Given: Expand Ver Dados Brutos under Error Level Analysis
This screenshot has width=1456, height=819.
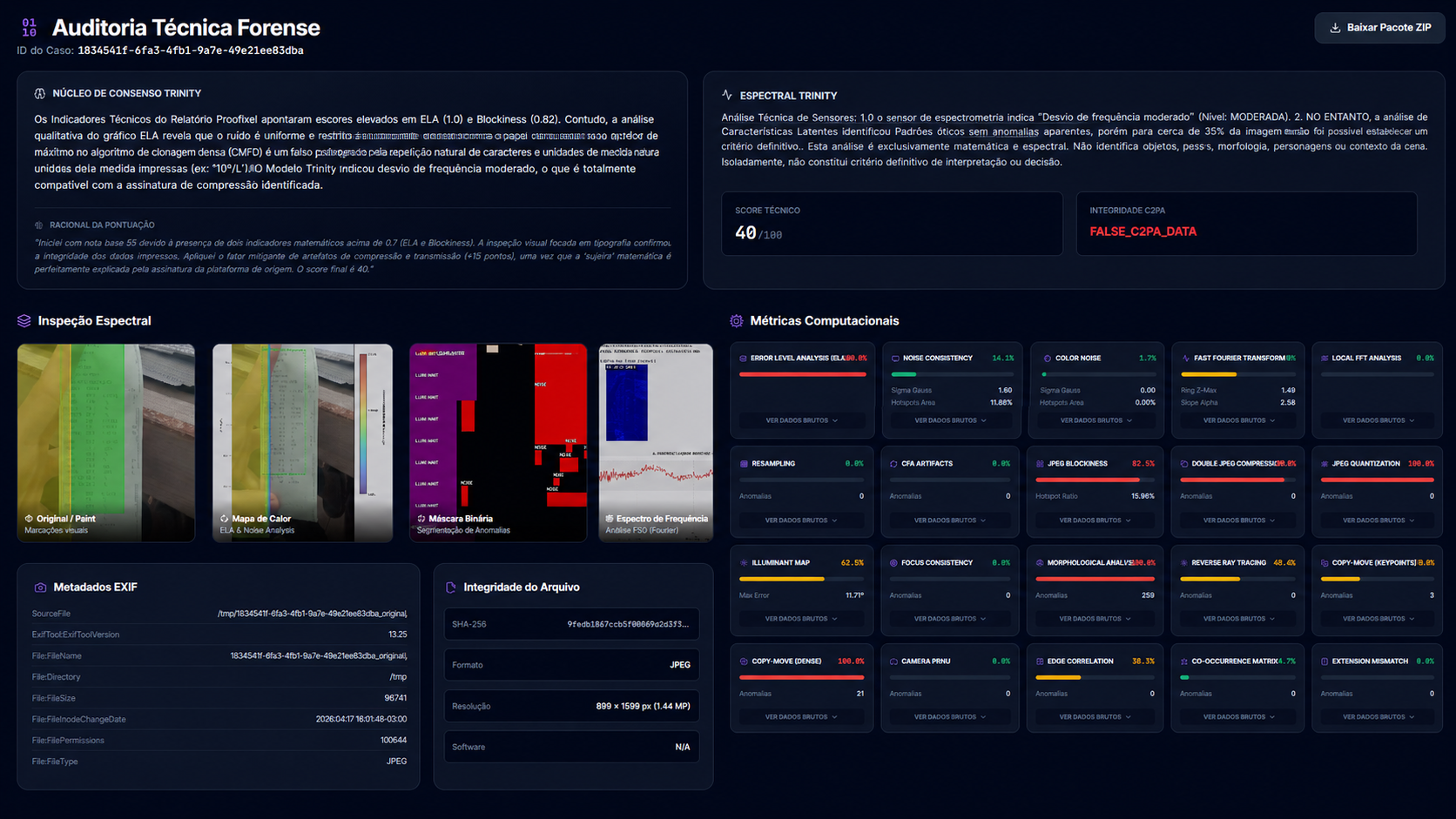Looking at the screenshot, I should [x=801, y=420].
